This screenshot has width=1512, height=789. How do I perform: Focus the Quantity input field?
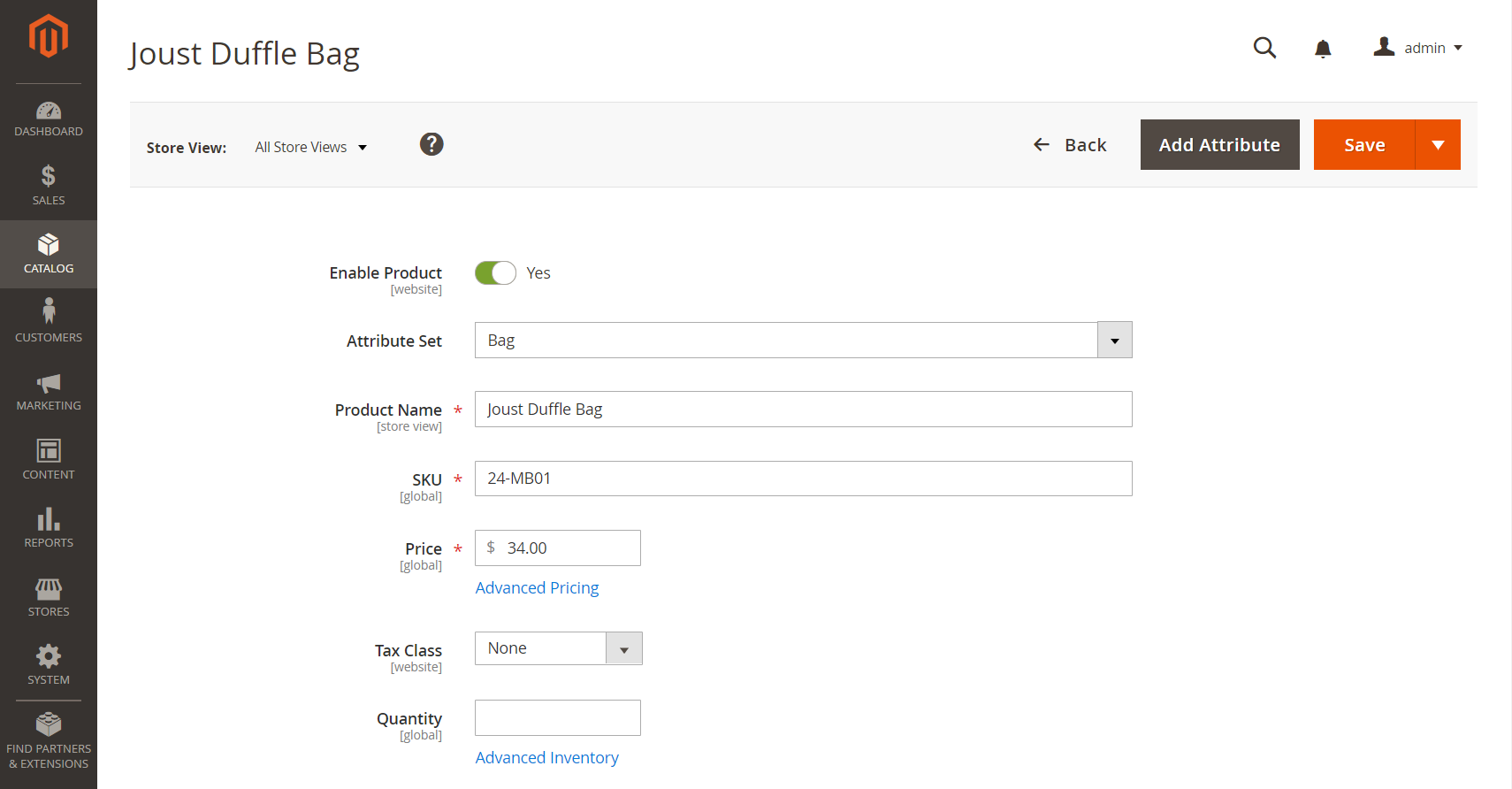[x=558, y=718]
